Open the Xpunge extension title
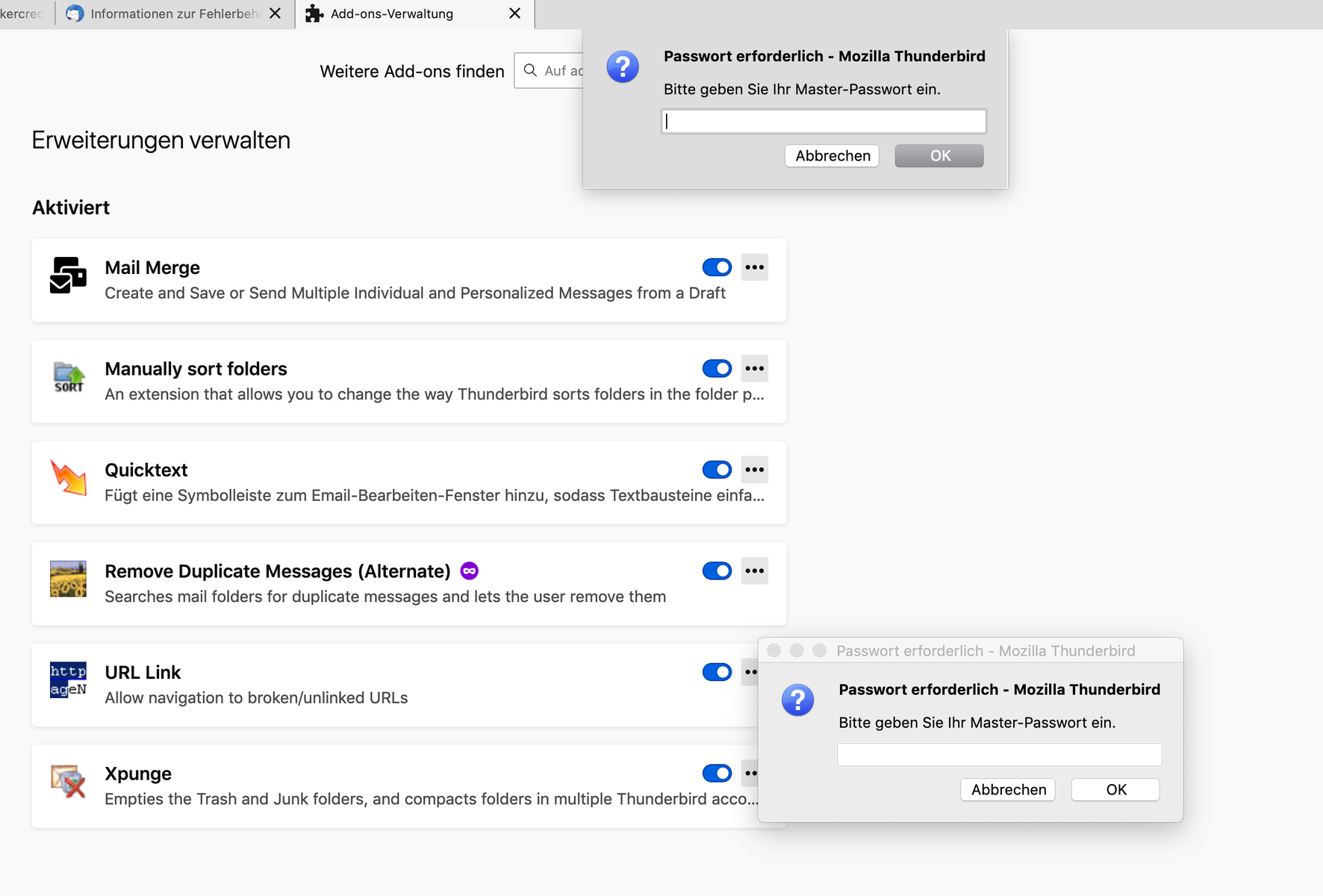Image resolution: width=1323 pixels, height=896 pixels. click(138, 774)
